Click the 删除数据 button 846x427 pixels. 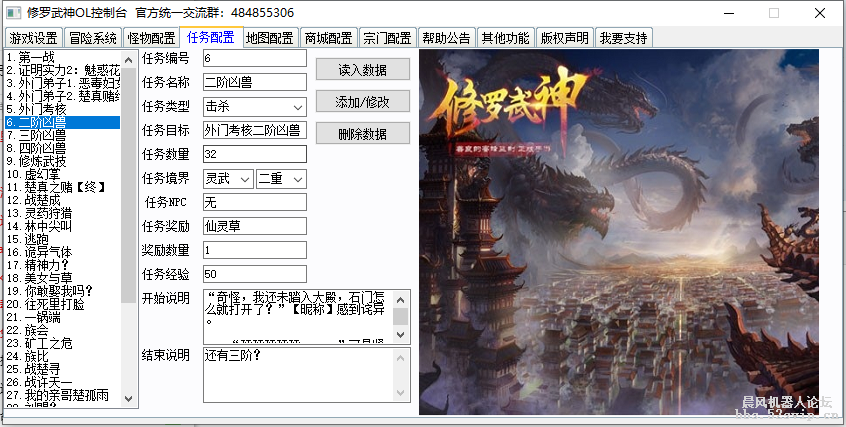pos(363,133)
